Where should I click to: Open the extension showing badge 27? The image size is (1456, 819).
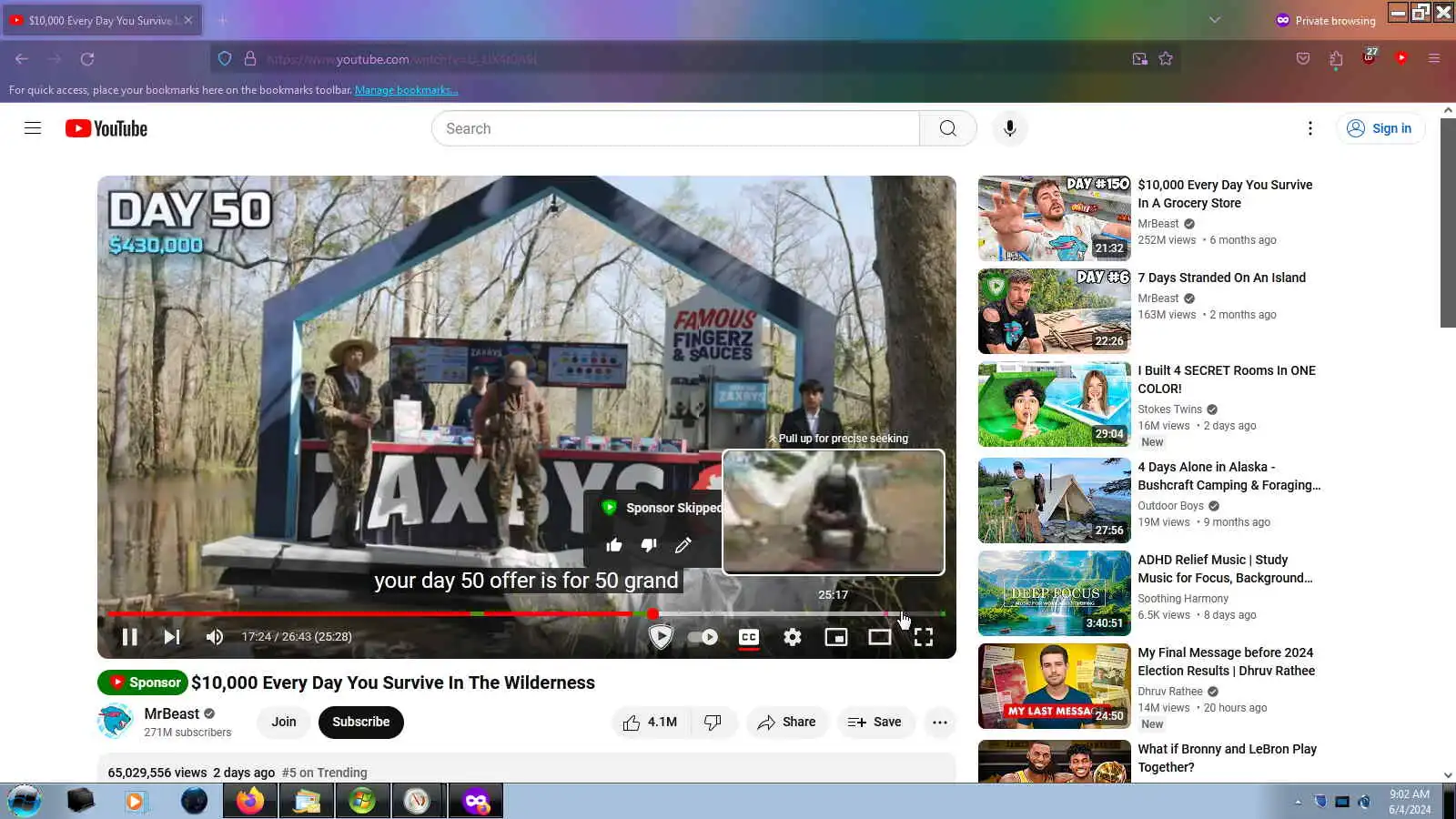tap(1370, 57)
